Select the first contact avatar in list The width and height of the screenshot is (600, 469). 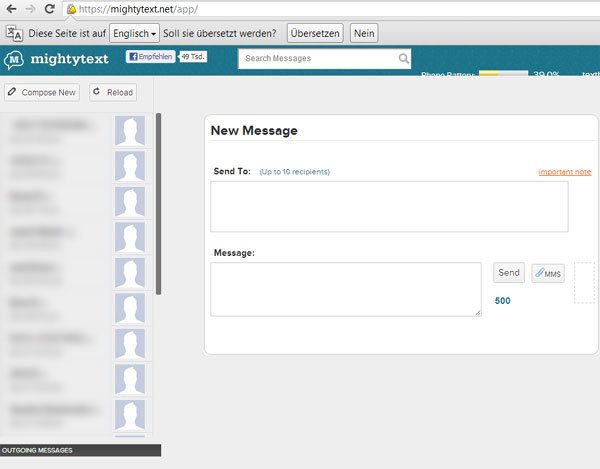point(130,131)
